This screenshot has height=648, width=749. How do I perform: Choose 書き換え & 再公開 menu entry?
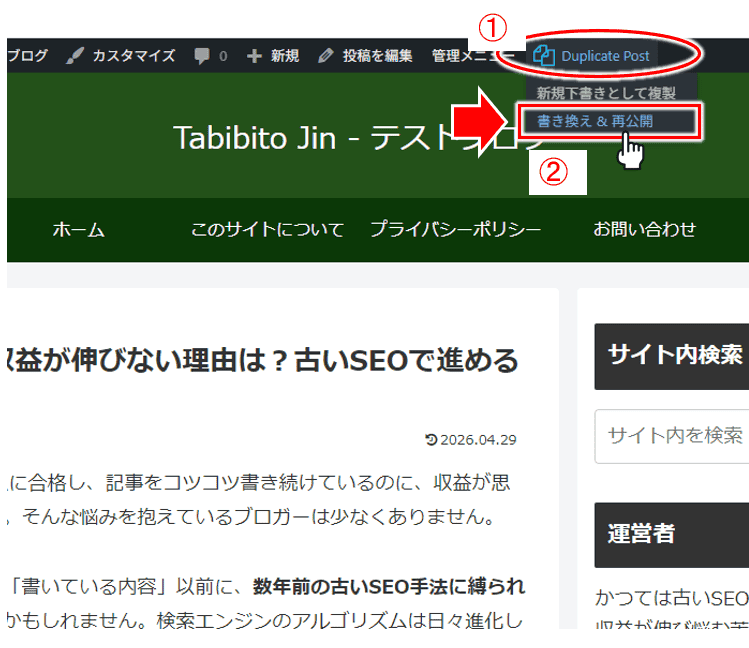pos(595,121)
